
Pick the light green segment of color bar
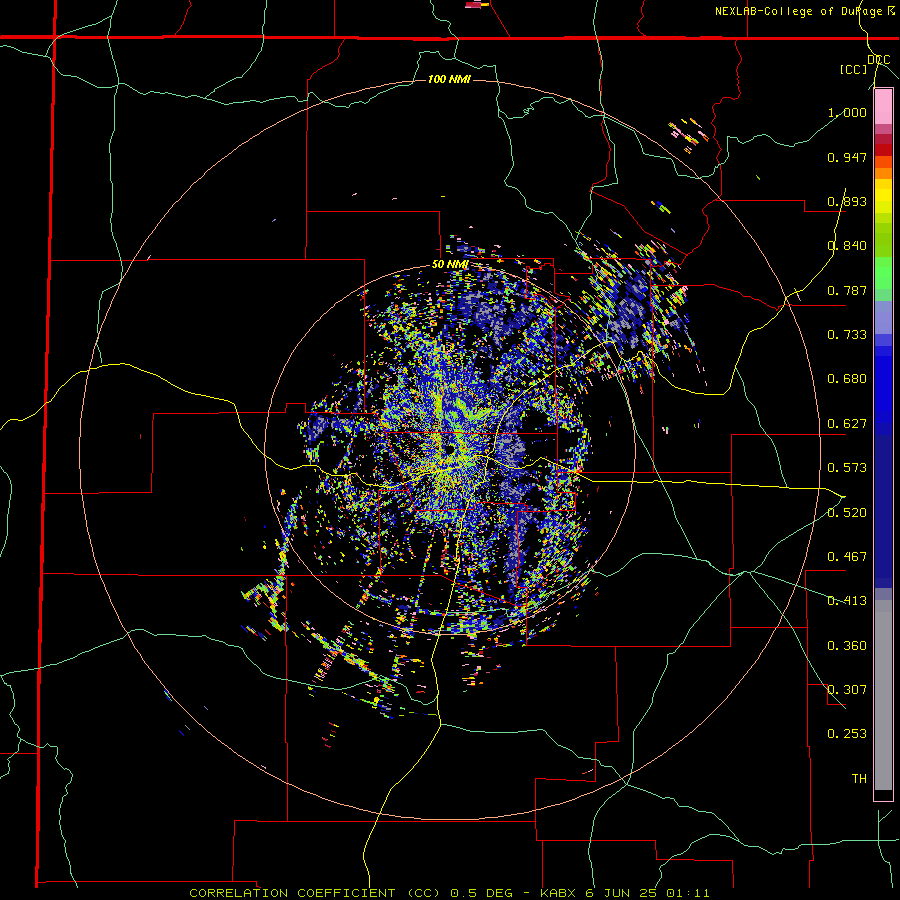pos(883,273)
